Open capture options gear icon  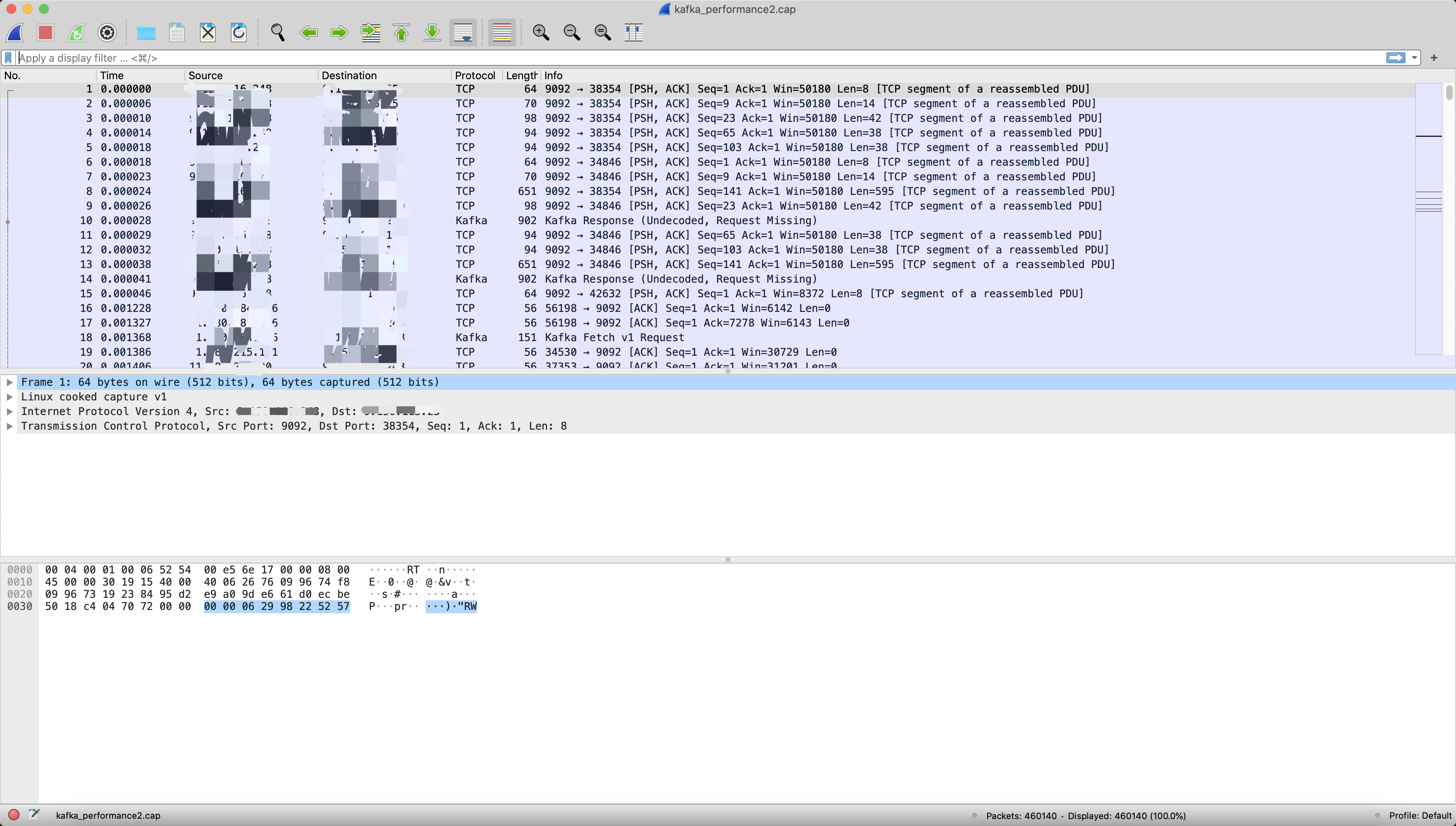pos(107,32)
